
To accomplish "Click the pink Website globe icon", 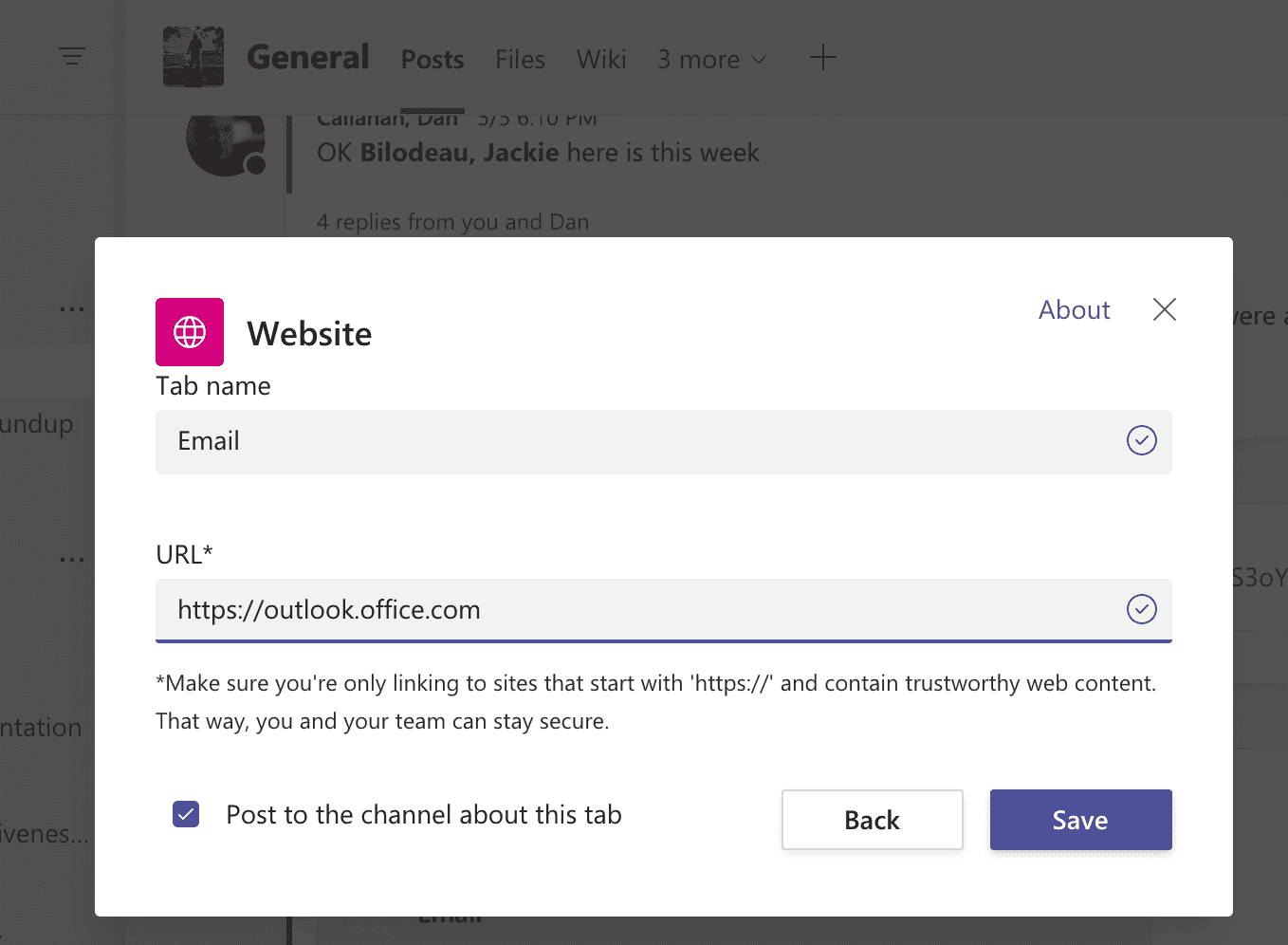I will pyautogui.click(x=189, y=332).
